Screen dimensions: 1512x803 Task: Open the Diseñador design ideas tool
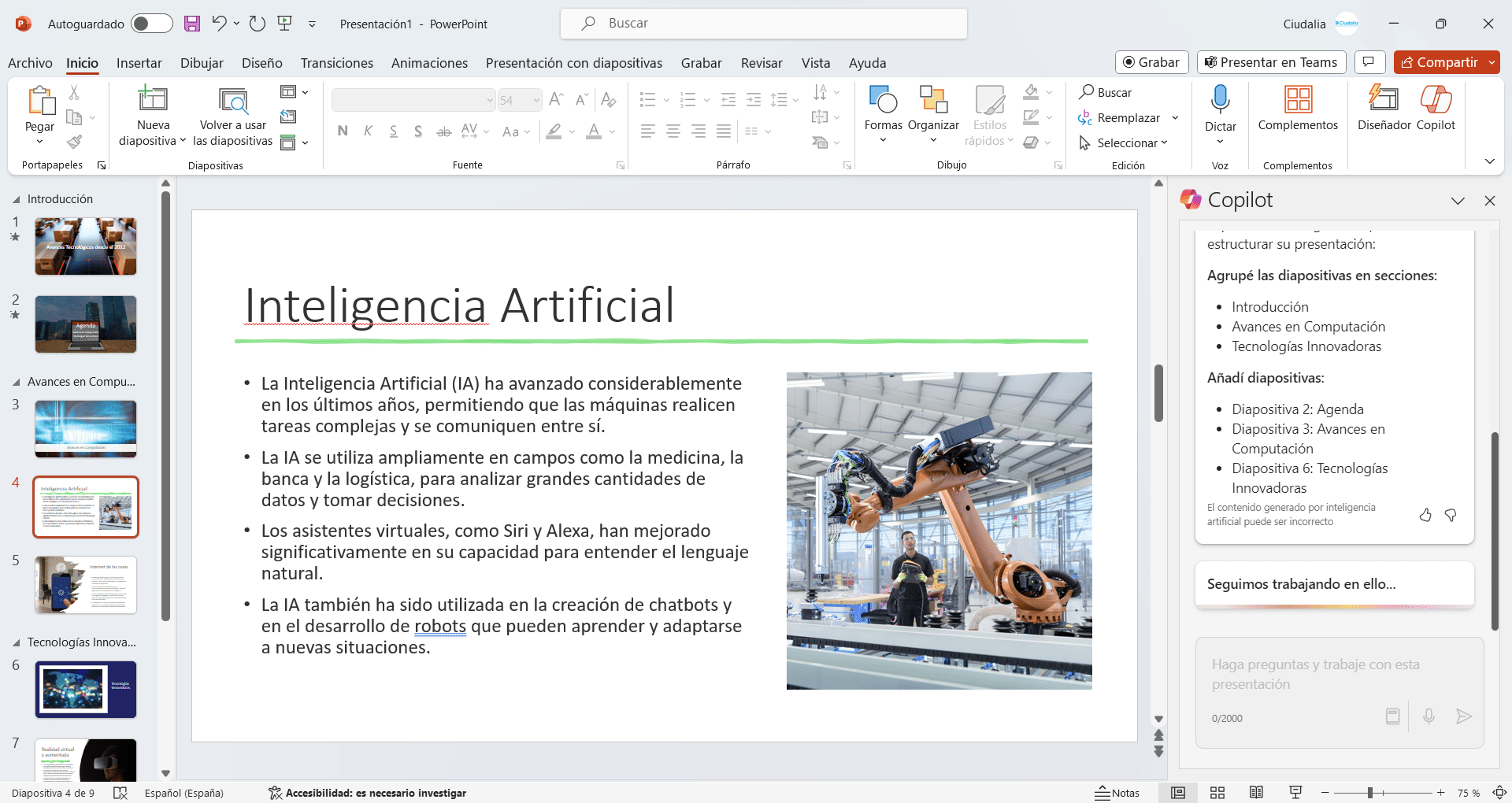1384,108
